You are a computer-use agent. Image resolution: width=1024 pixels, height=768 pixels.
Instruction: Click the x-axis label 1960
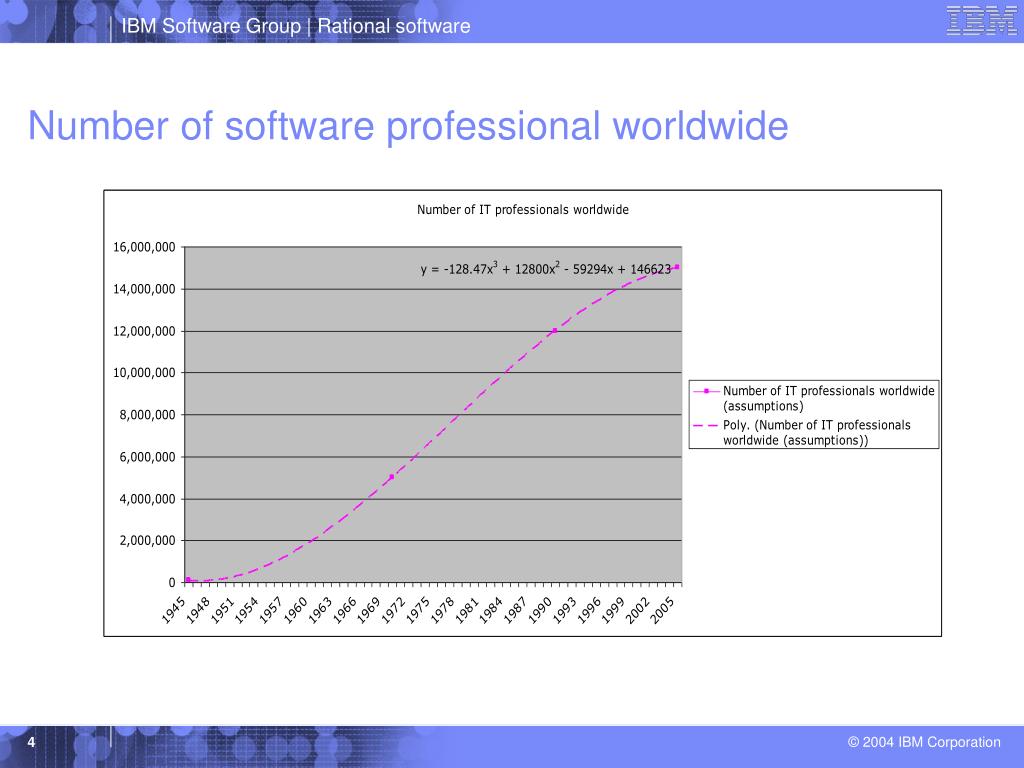(296, 611)
